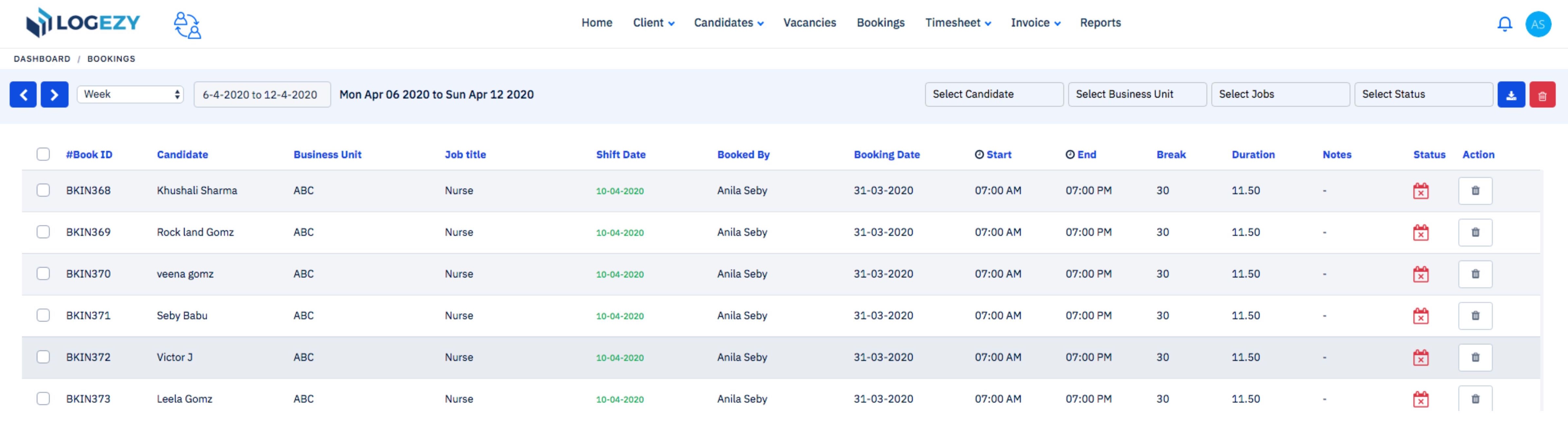
Task: Click the End column header
Action: pyautogui.click(x=1080, y=155)
